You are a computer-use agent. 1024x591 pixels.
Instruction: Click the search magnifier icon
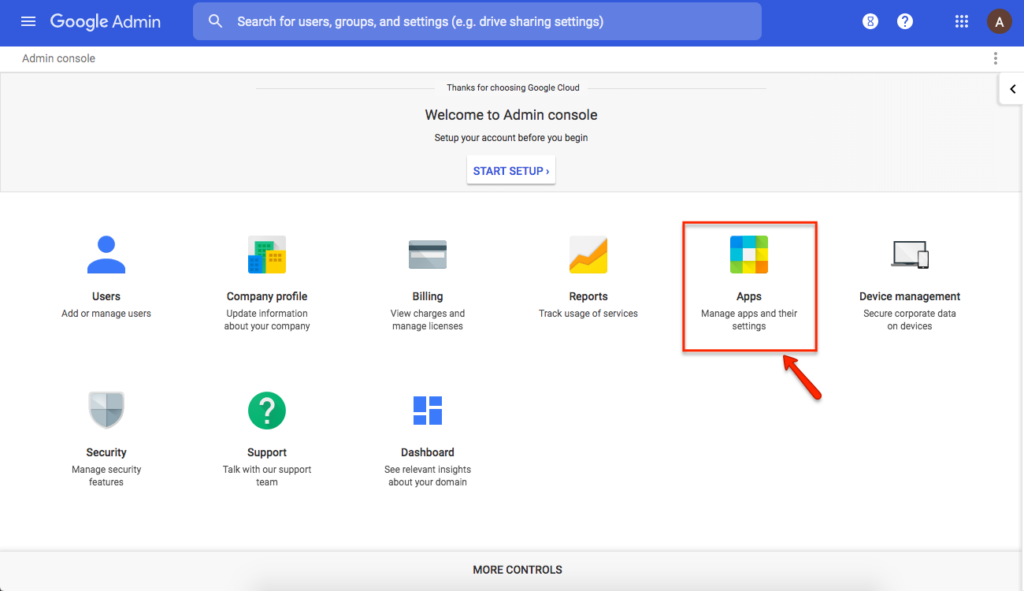(215, 22)
